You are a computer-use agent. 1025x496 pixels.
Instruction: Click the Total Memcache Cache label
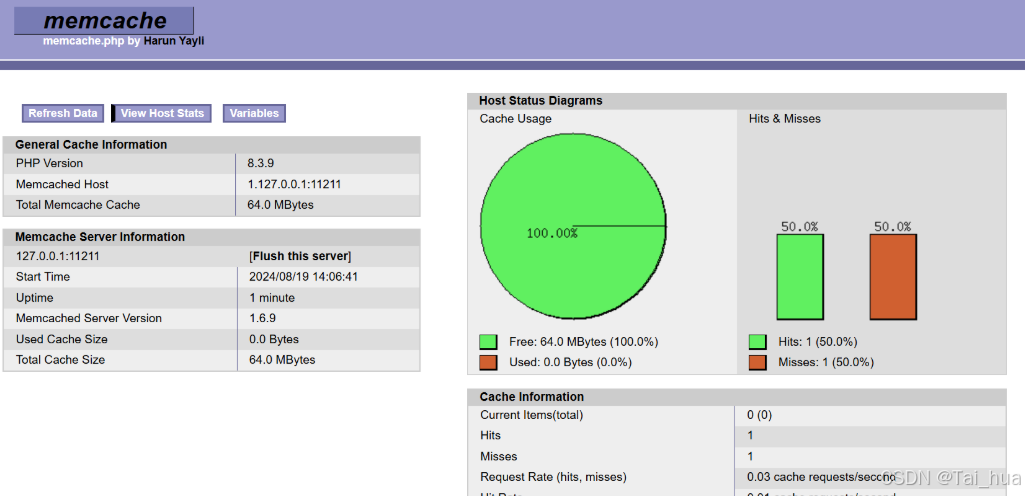click(78, 205)
